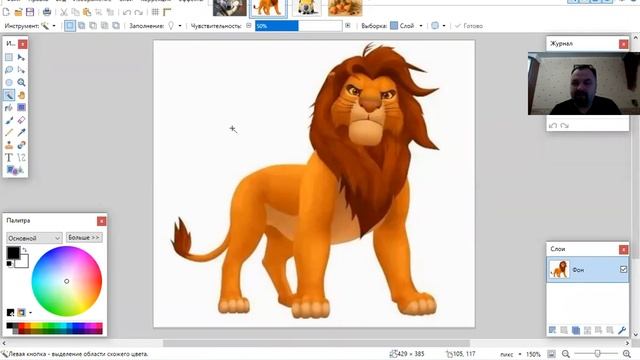Image resolution: width=640 pixels, height=360 pixels.
Task: Select the Eraser tool
Action: click(21, 120)
